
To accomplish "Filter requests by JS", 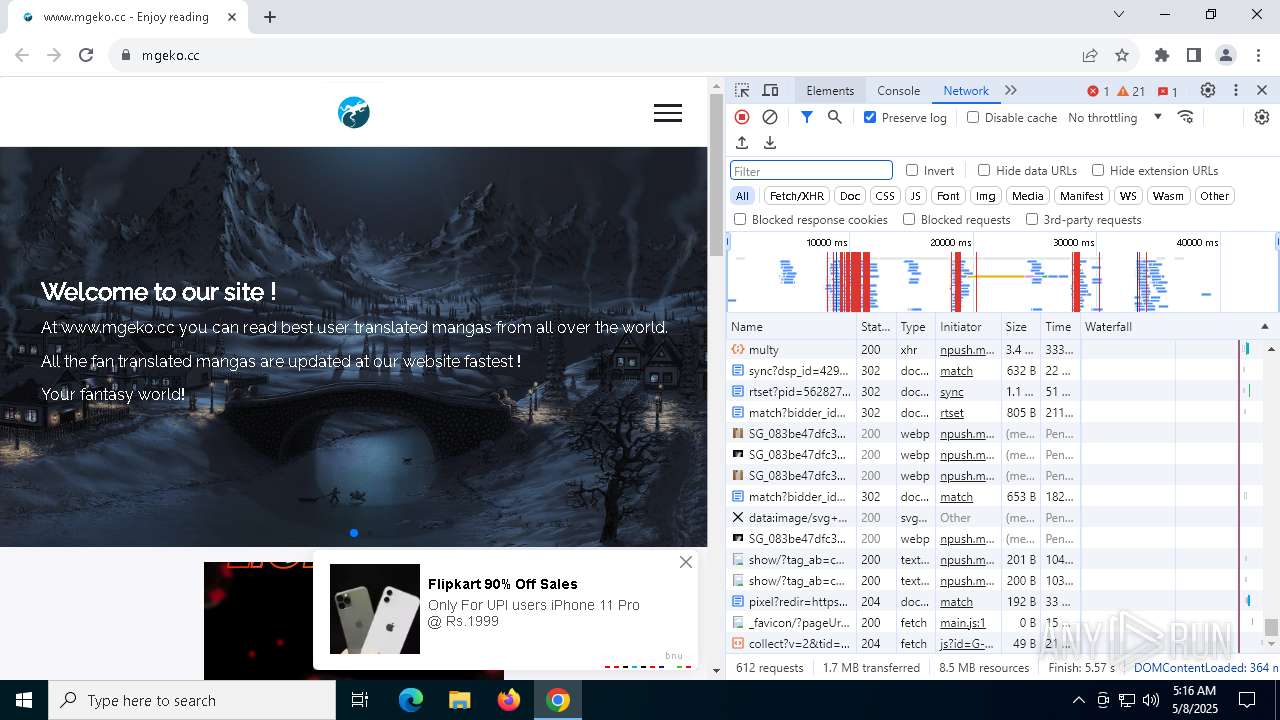I will pos(916,196).
